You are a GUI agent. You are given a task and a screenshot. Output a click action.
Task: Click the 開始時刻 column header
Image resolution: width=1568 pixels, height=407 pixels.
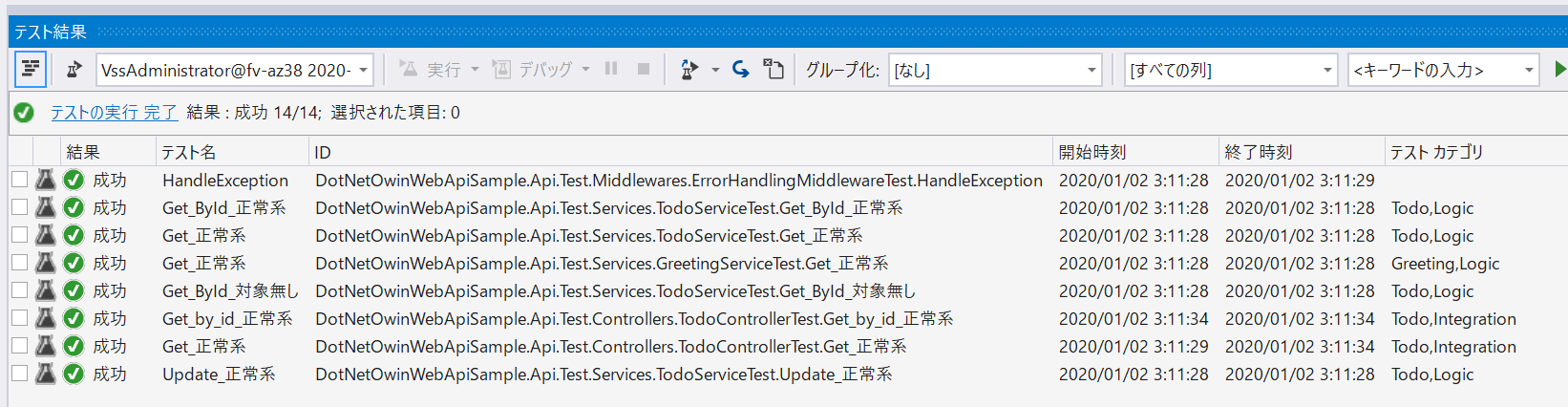pos(1092,152)
